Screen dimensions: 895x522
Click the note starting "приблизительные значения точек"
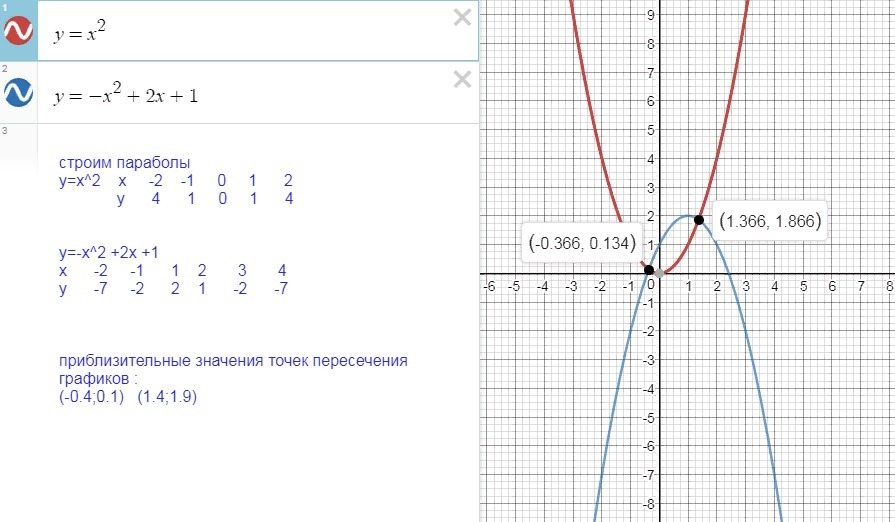(x=233, y=361)
